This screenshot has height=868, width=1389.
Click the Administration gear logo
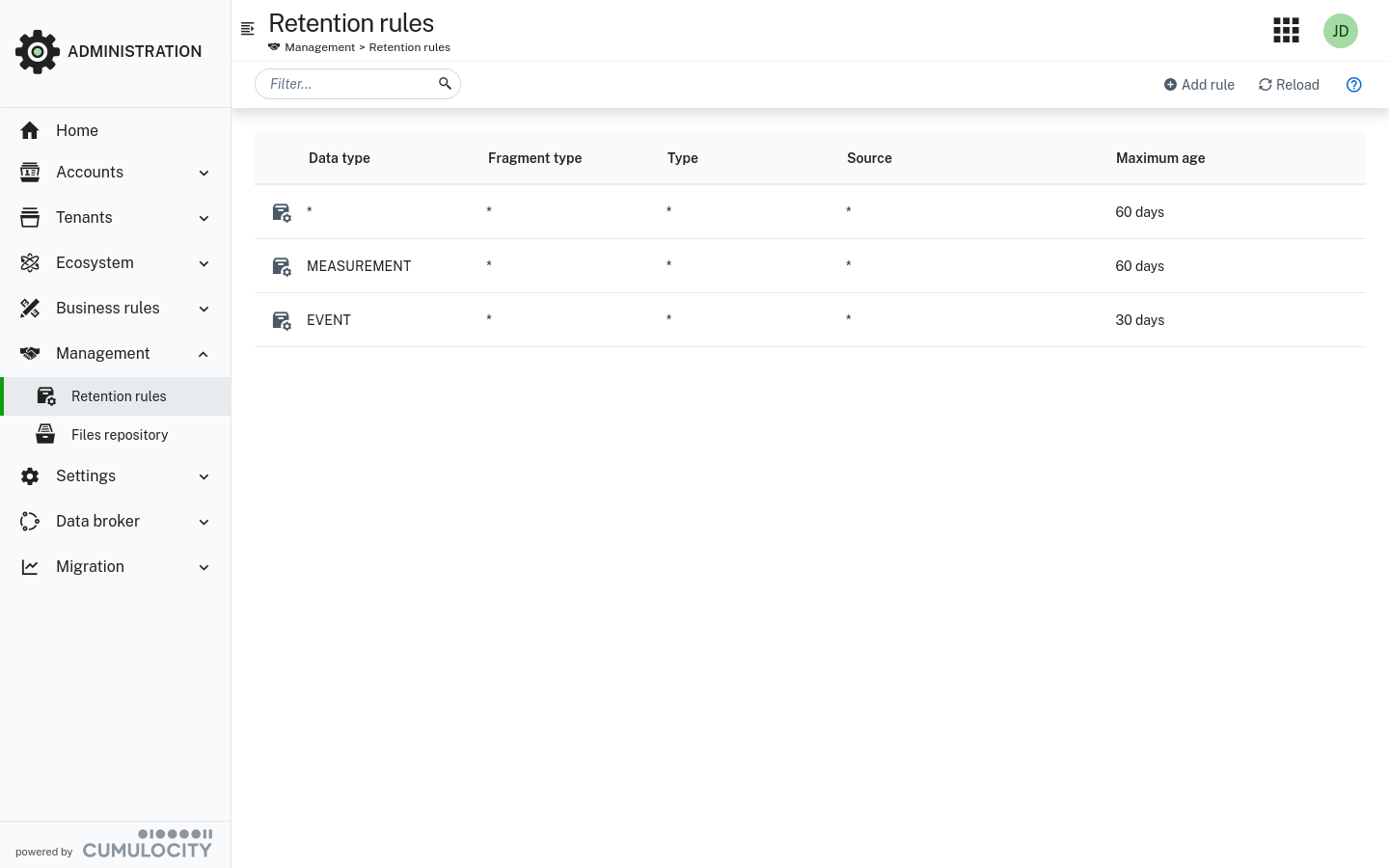point(38,51)
